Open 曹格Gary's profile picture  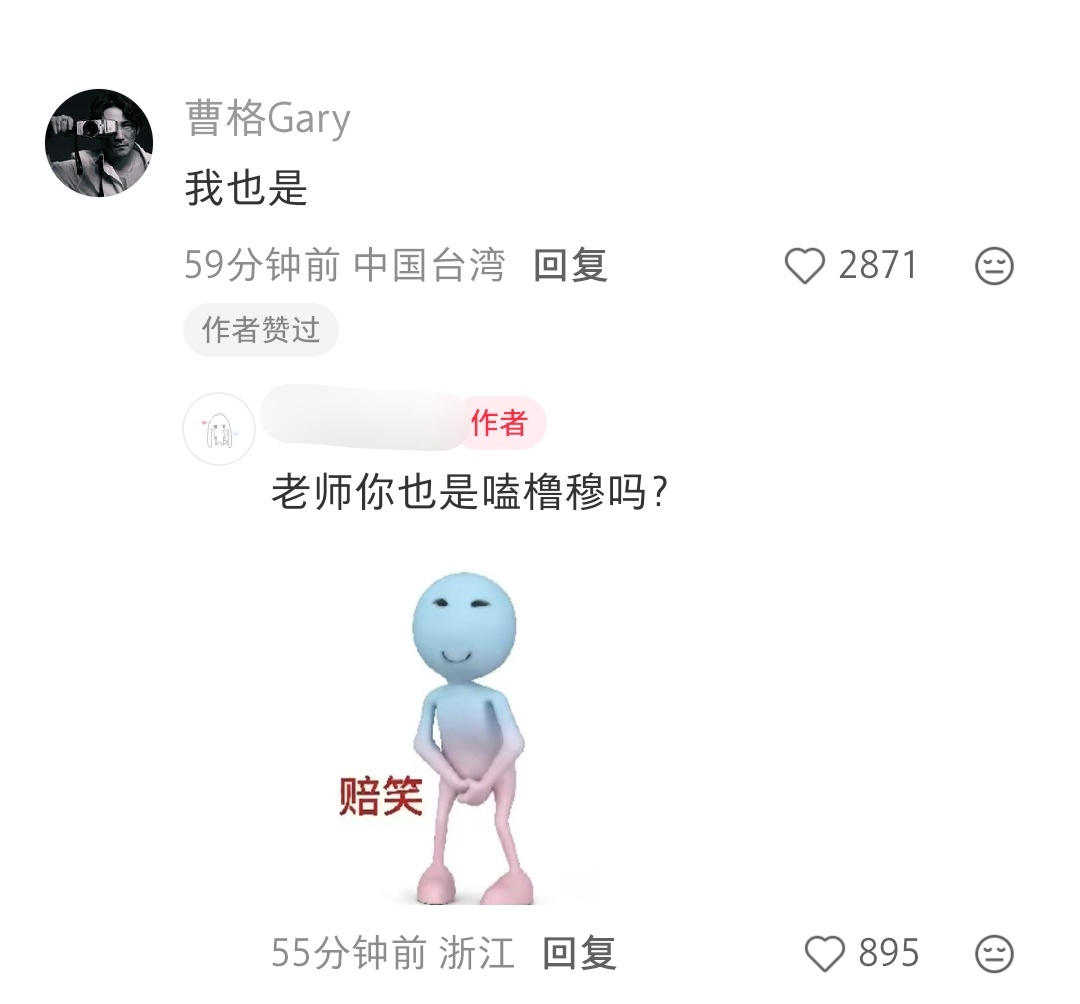click(99, 143)
